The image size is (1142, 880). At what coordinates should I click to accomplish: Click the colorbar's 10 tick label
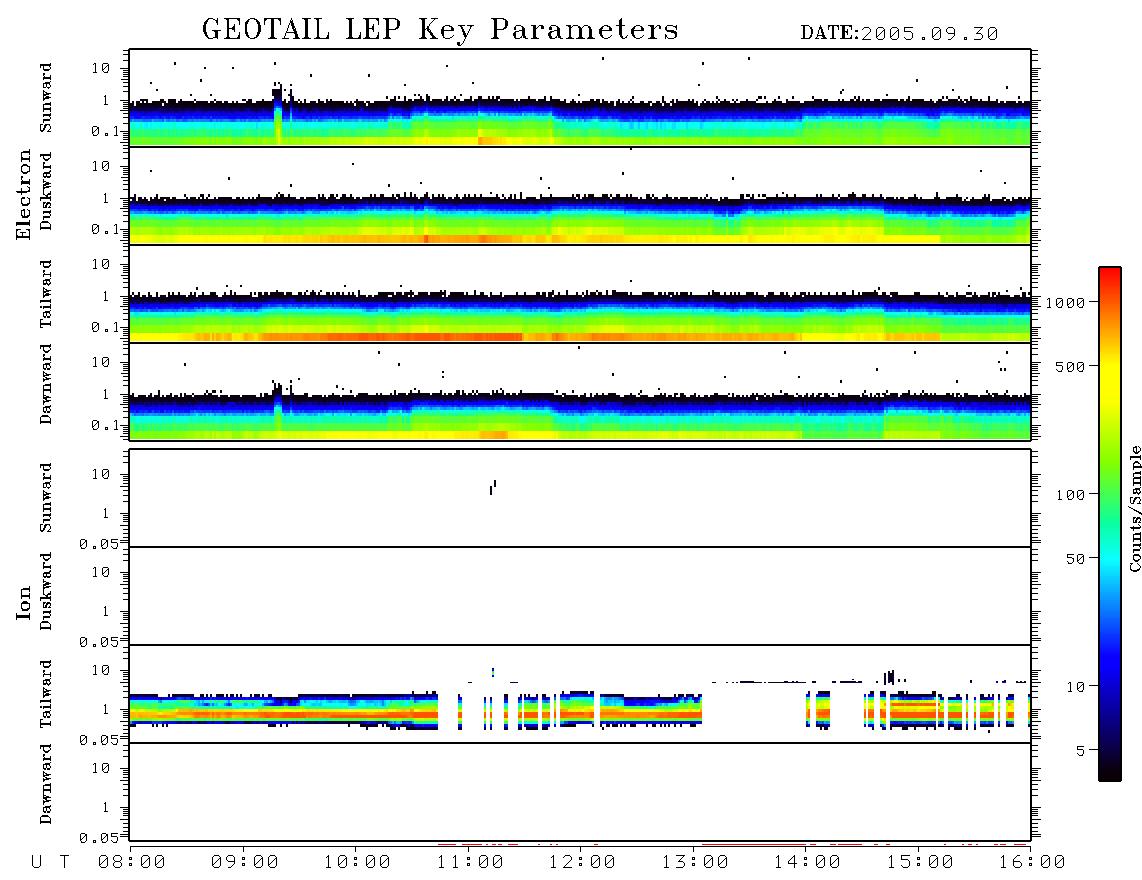1075,687
